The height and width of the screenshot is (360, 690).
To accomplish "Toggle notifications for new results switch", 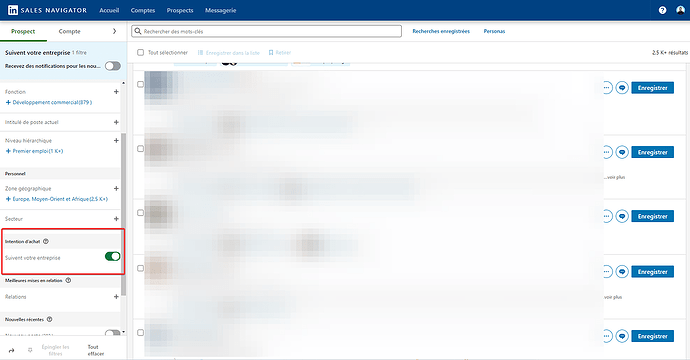I will click(113, 66).
